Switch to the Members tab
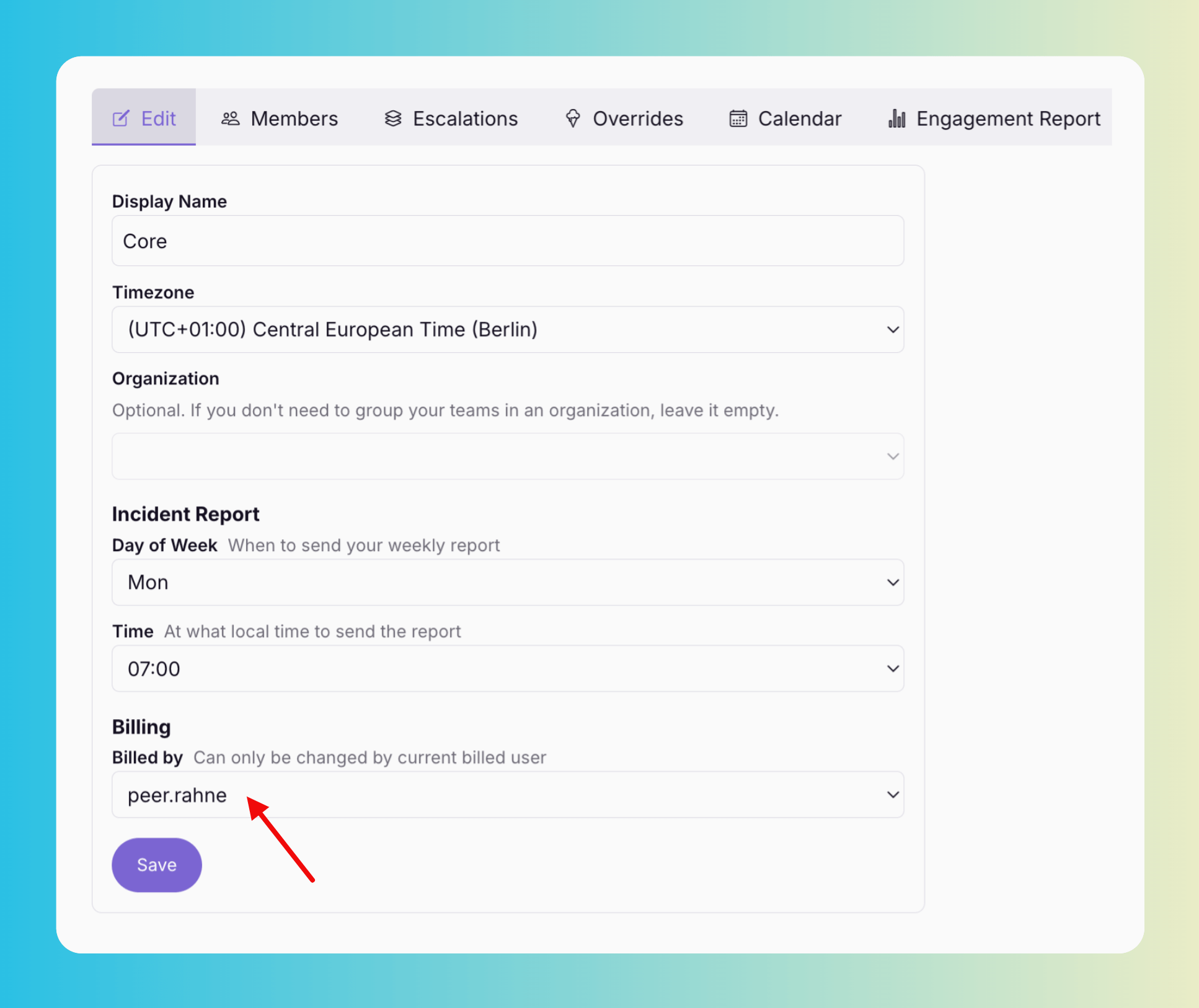The image size is (1199, 1008). [x=294, y=118]
